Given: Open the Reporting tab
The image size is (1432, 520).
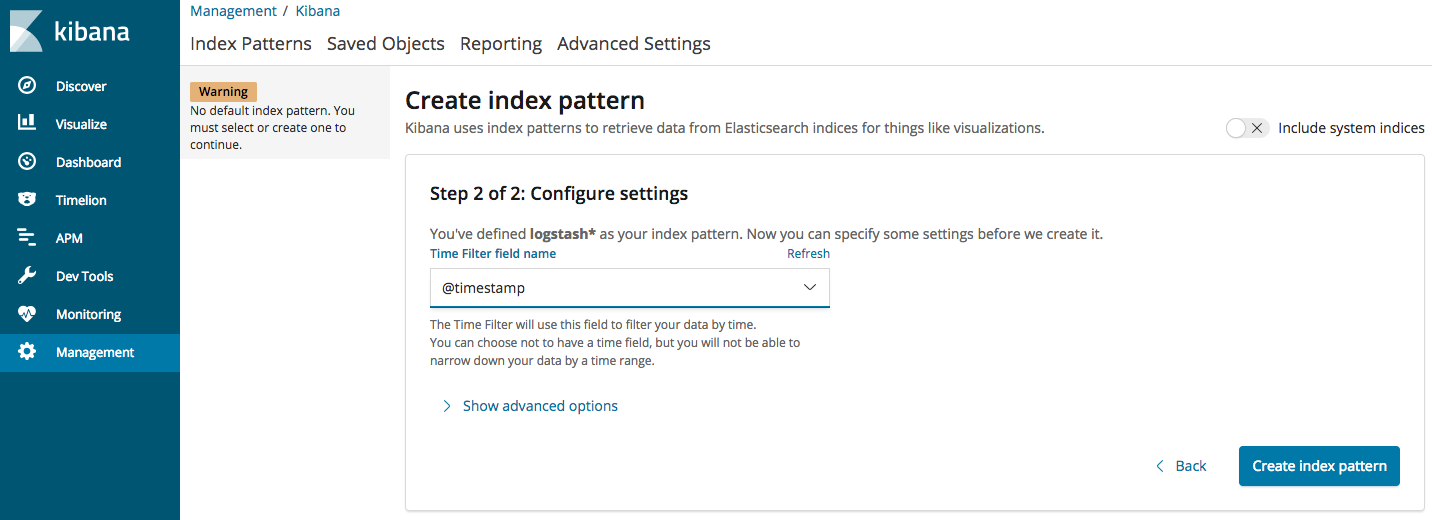Looking at the screenshot, I should (x=501, y=44).
